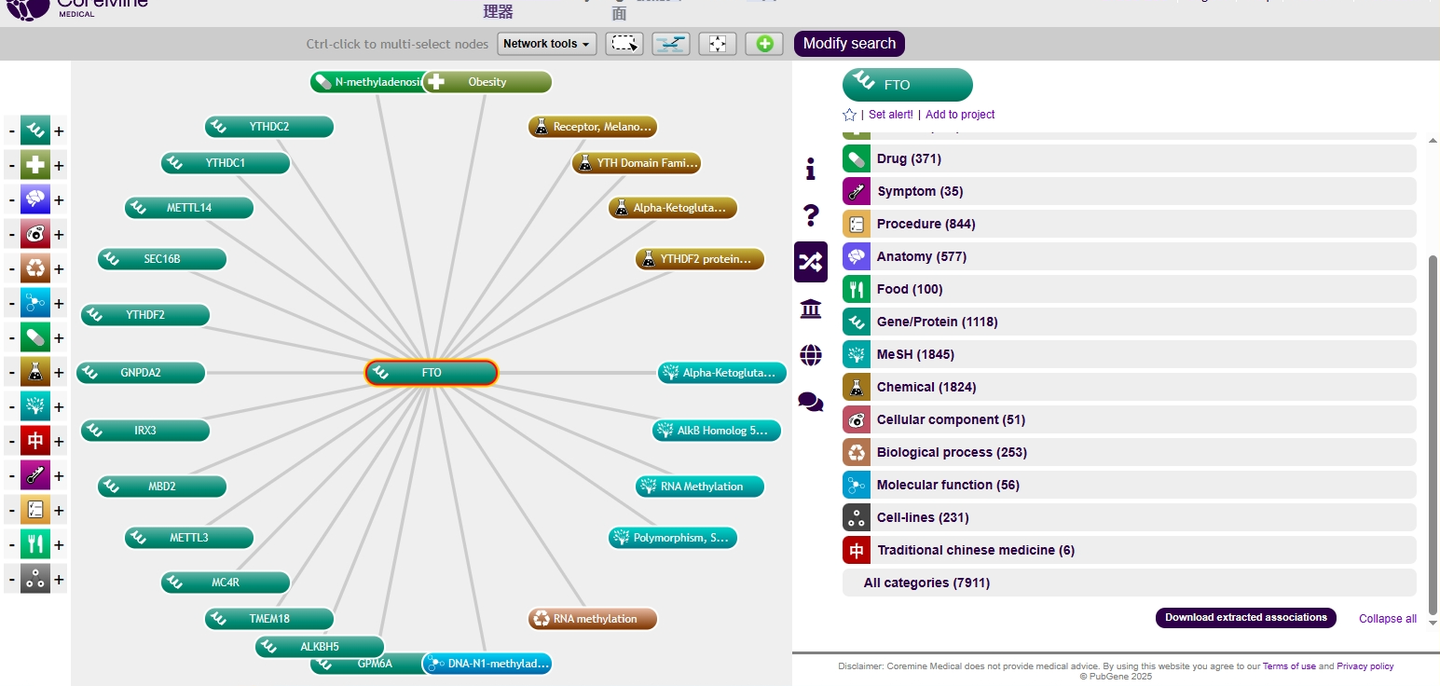
Task: Click the Modify search button
Action: point(849,44)
